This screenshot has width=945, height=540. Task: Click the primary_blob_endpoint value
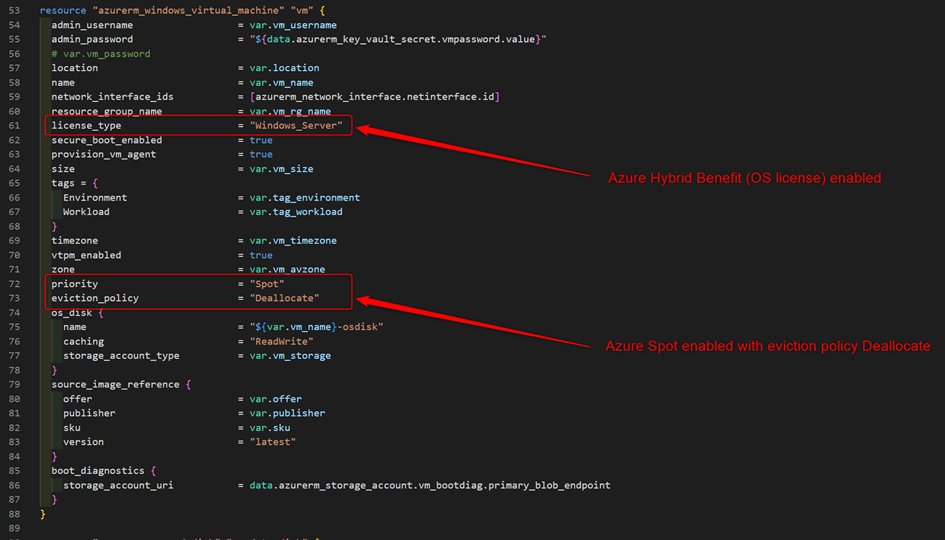[x=430, y=485]
